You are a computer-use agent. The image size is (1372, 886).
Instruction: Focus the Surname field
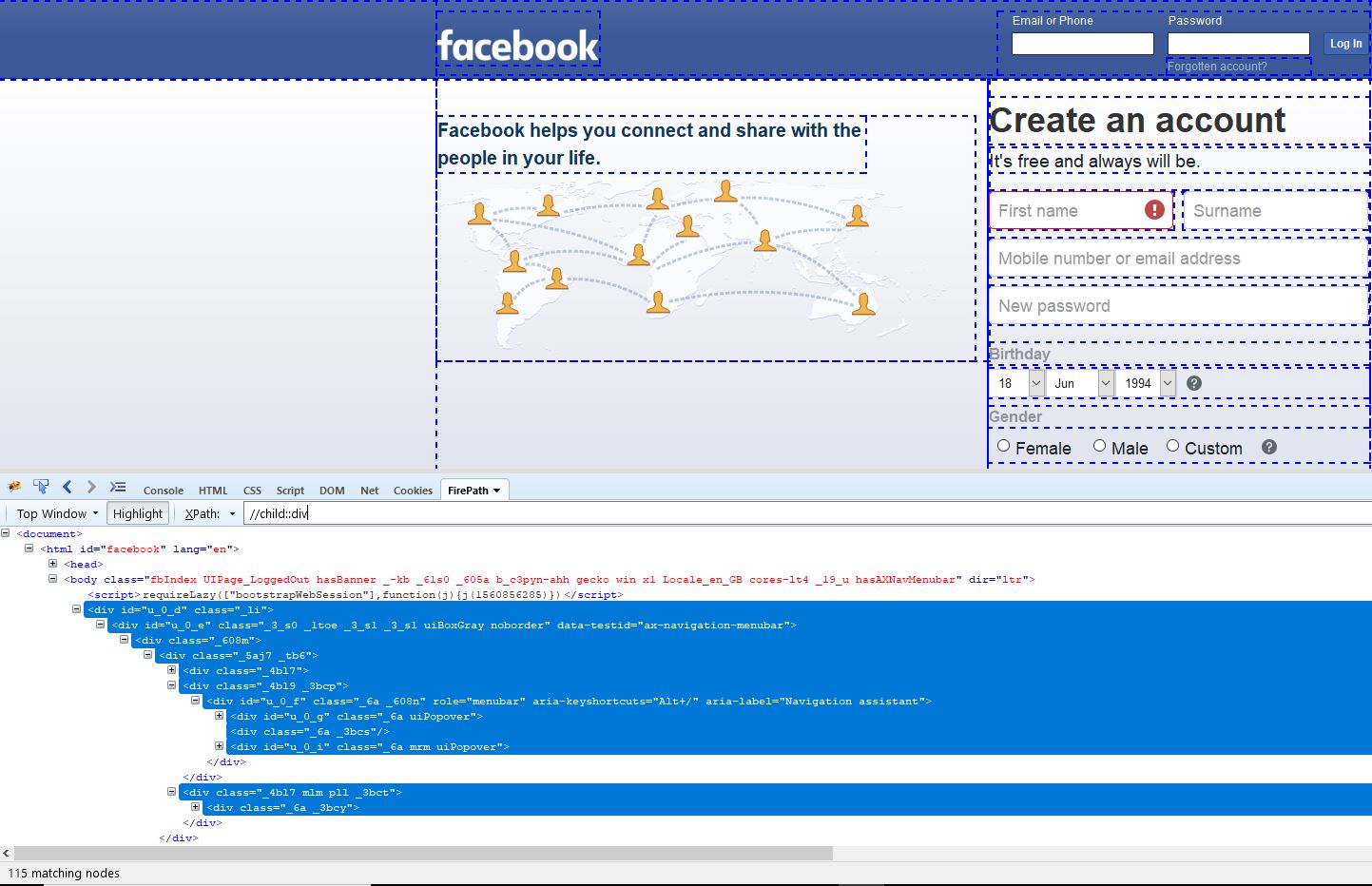pos(1276,210)
